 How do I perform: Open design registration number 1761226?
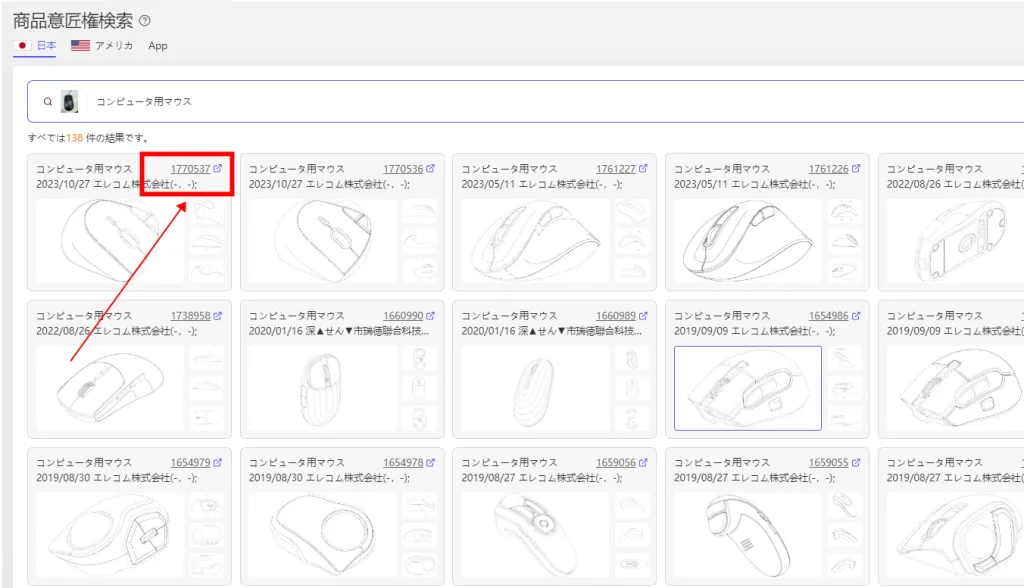[829, 169]
